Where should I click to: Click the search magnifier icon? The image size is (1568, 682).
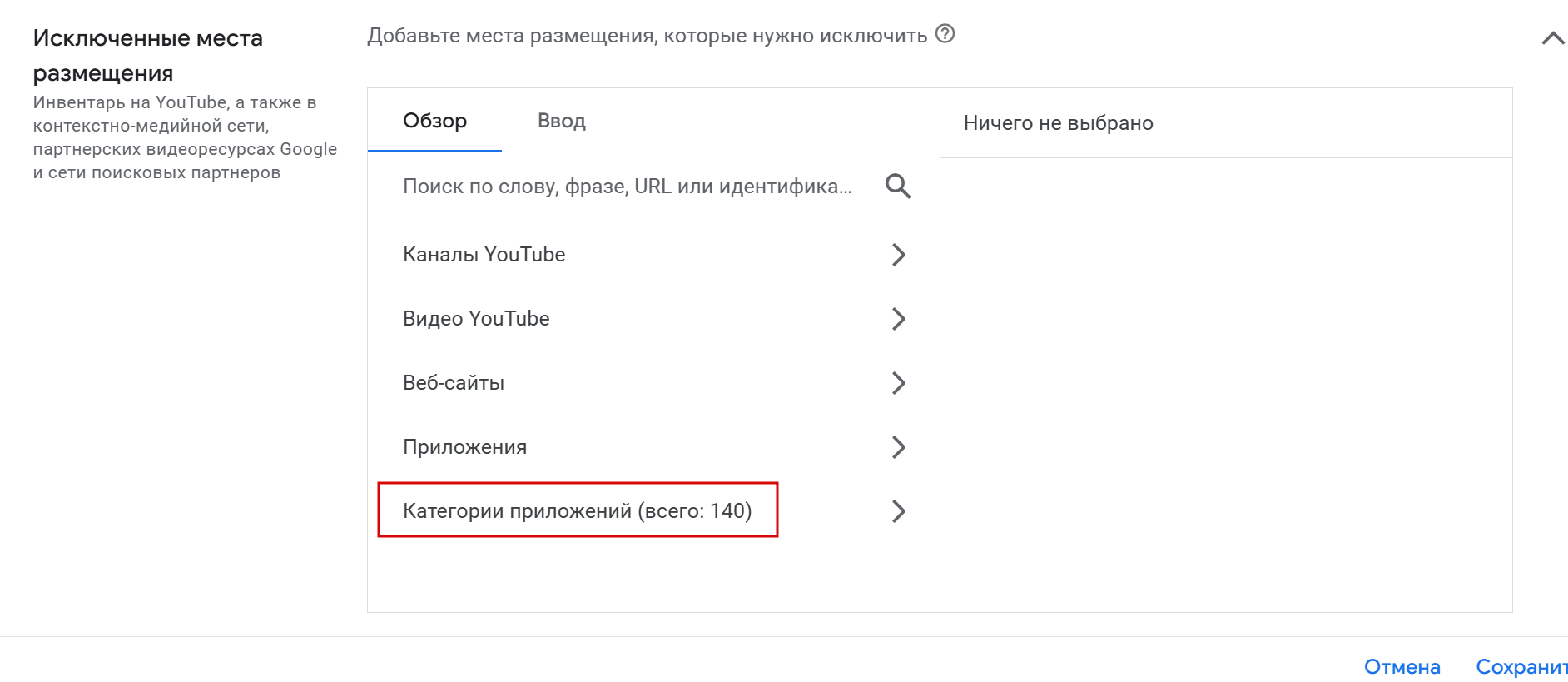point(897,186)
